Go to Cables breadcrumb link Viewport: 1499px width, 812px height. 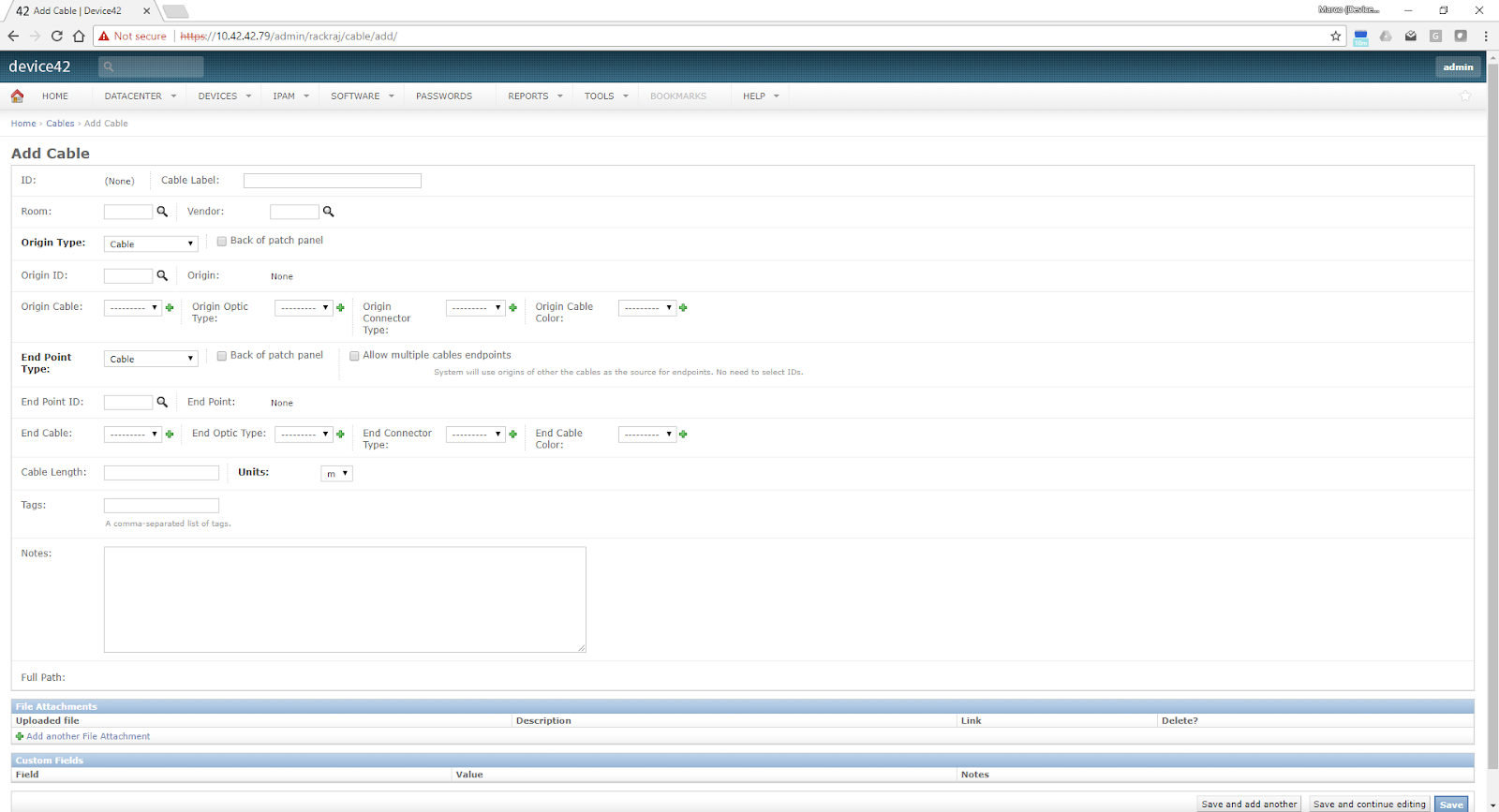point(60,124)
